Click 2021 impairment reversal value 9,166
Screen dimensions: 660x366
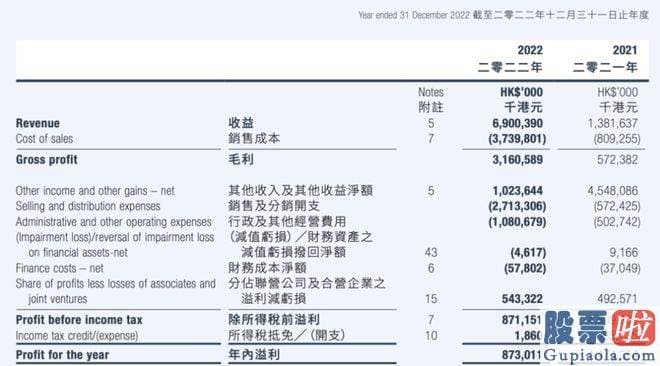(x=624, y=252)
